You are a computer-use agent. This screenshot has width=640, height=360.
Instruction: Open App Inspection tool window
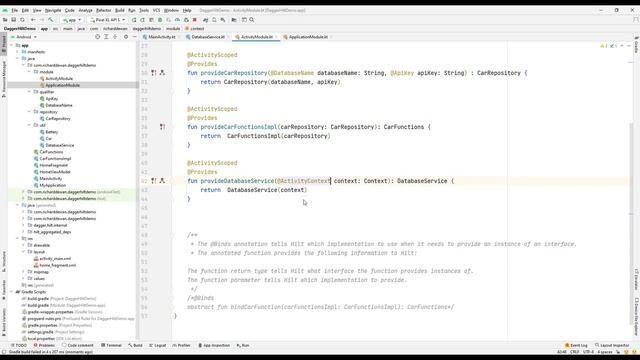coord(214,345)
